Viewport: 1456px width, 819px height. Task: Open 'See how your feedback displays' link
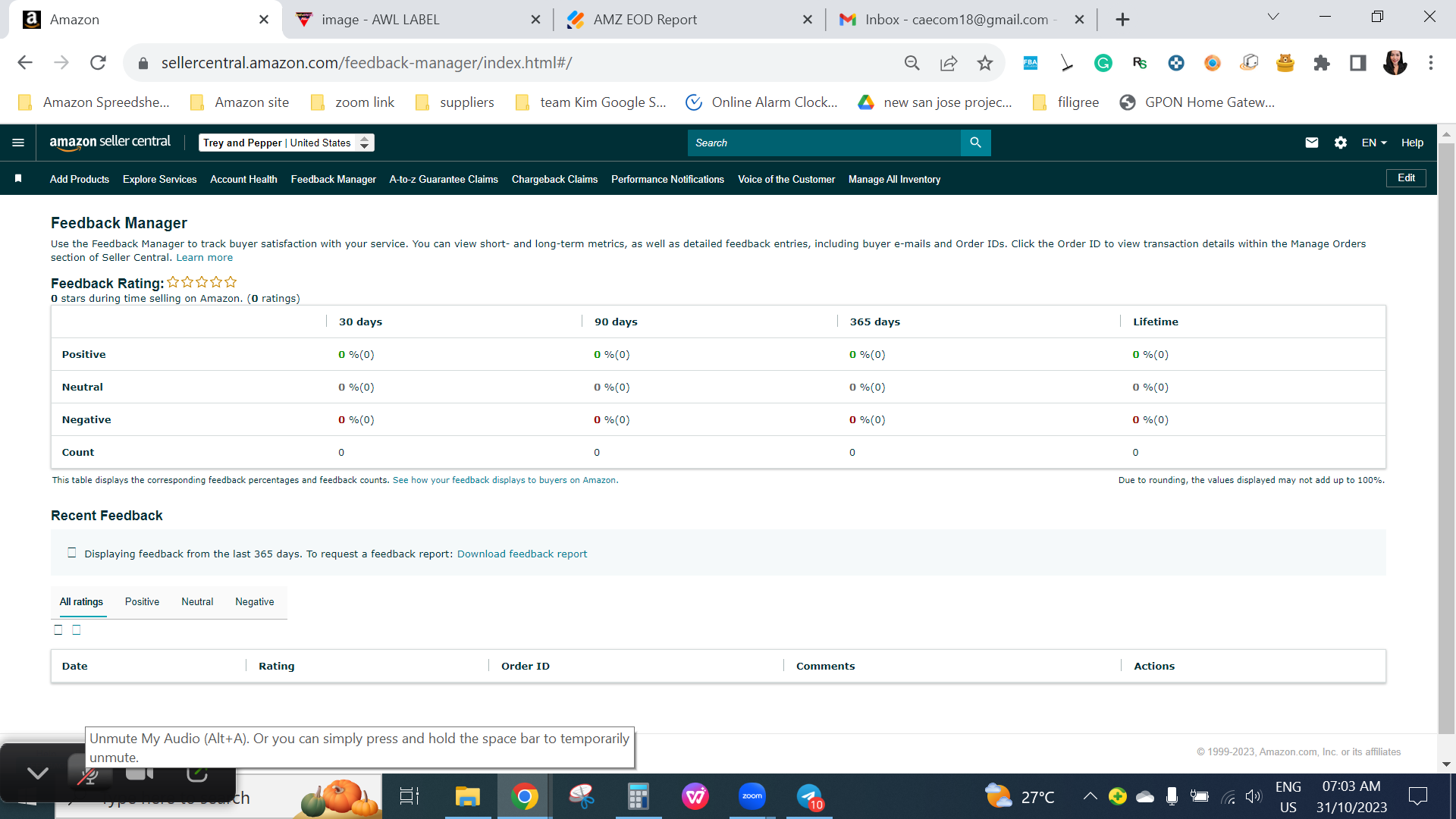pyautogui.click(x=504, y=480)
